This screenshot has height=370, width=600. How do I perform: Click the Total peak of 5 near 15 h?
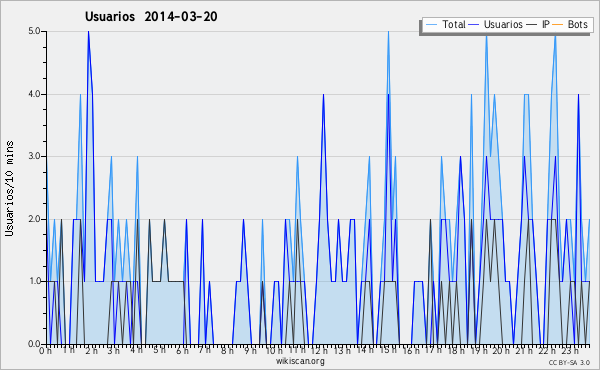(388, 32)
